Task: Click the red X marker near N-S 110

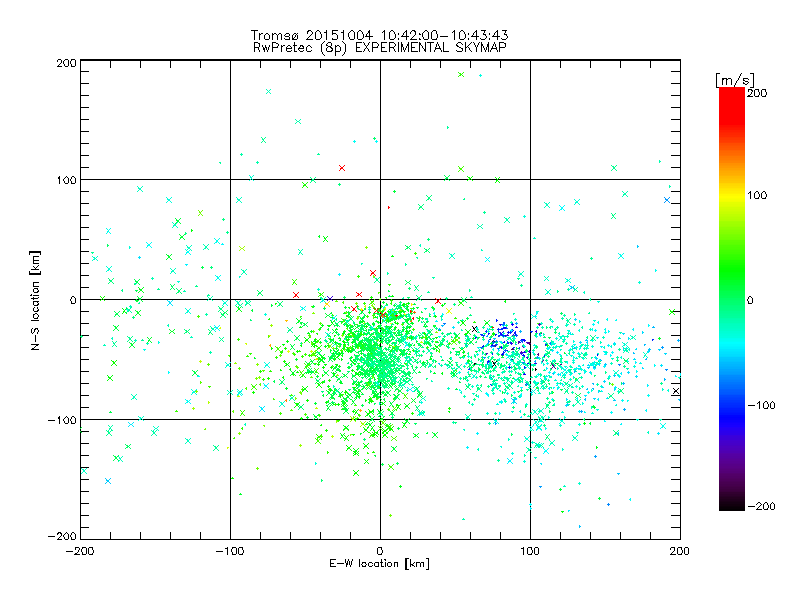Action: point(342,168)
